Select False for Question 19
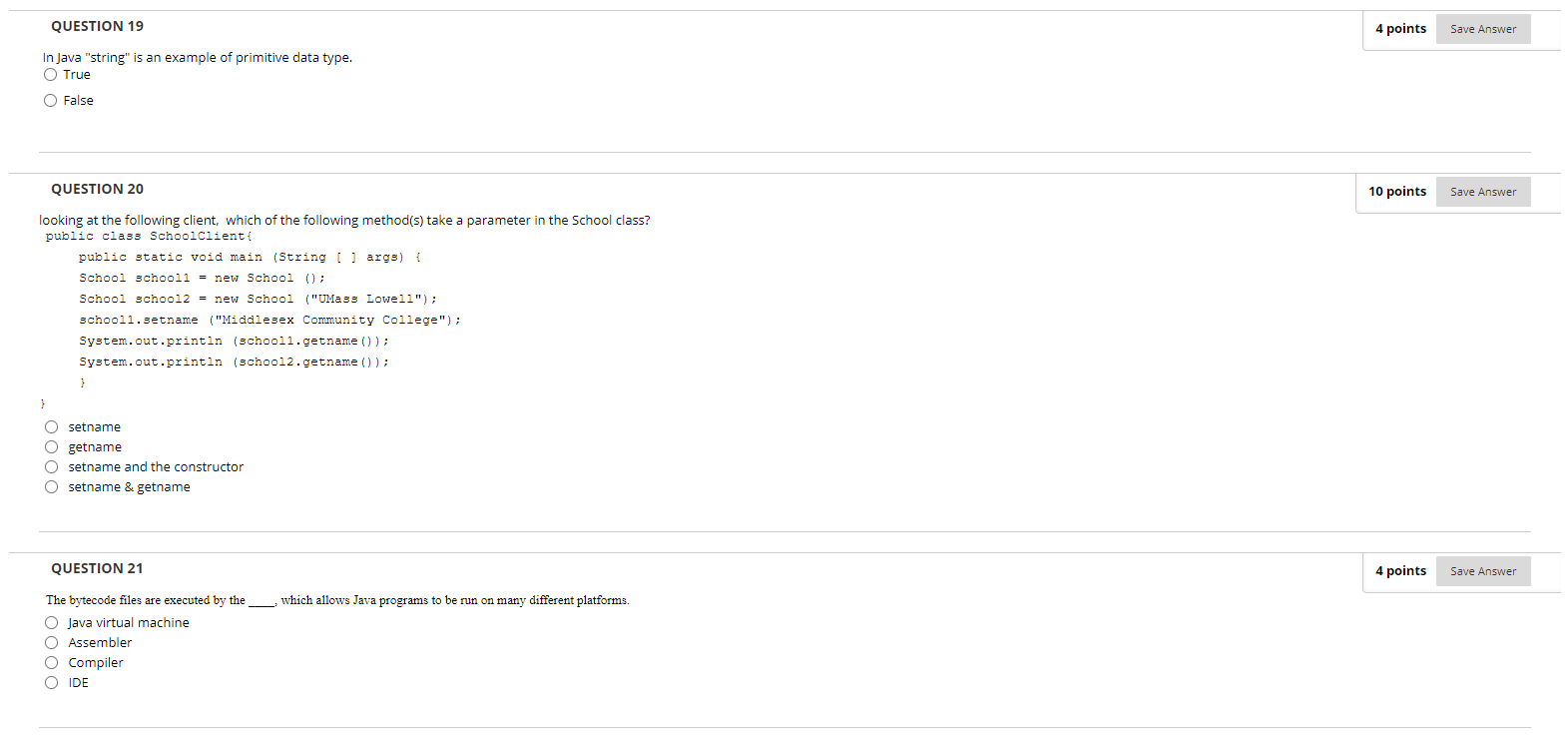Image resolution: width=1568 pixels, height=735 pixels. point(50,100)
